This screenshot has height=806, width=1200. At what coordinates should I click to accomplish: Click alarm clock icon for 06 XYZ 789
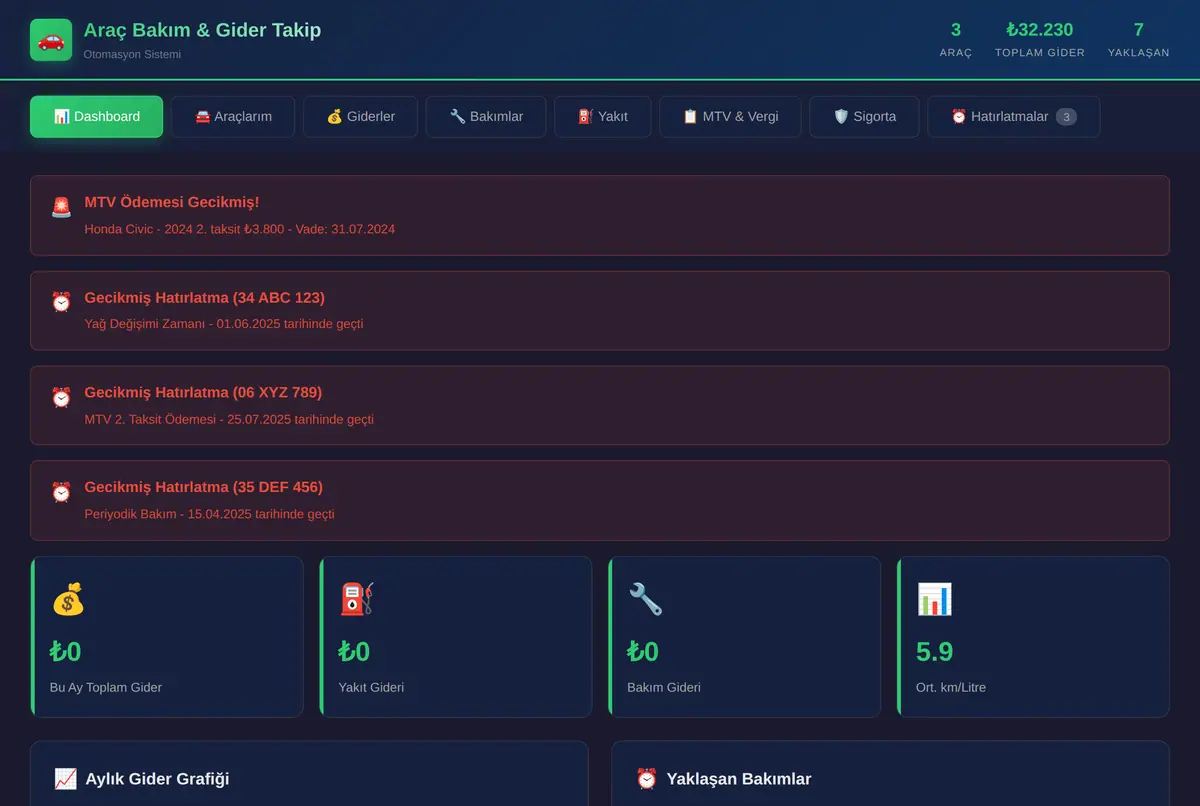[61, 397]
